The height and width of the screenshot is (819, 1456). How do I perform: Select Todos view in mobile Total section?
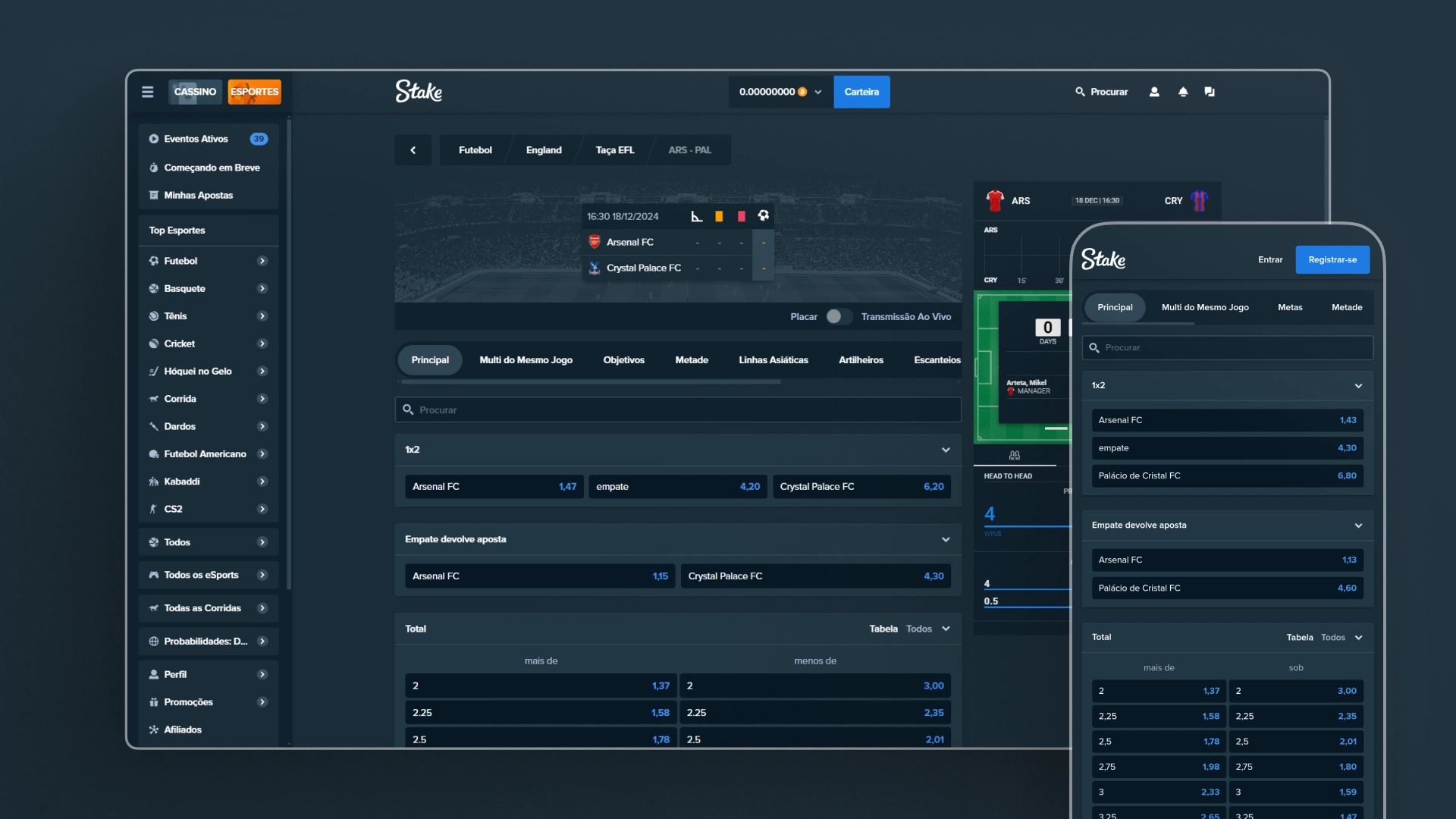tap(1333, 638)
